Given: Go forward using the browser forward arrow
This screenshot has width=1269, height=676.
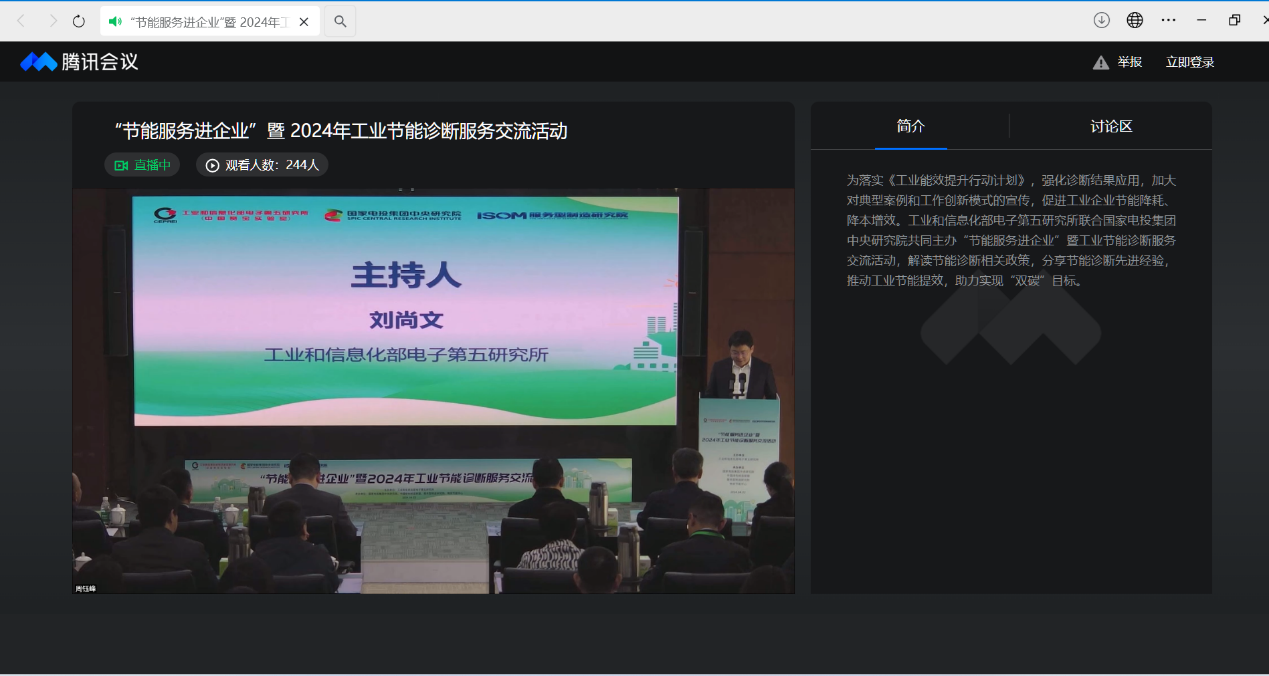Looking at the screenshot, I should (52, 21).
